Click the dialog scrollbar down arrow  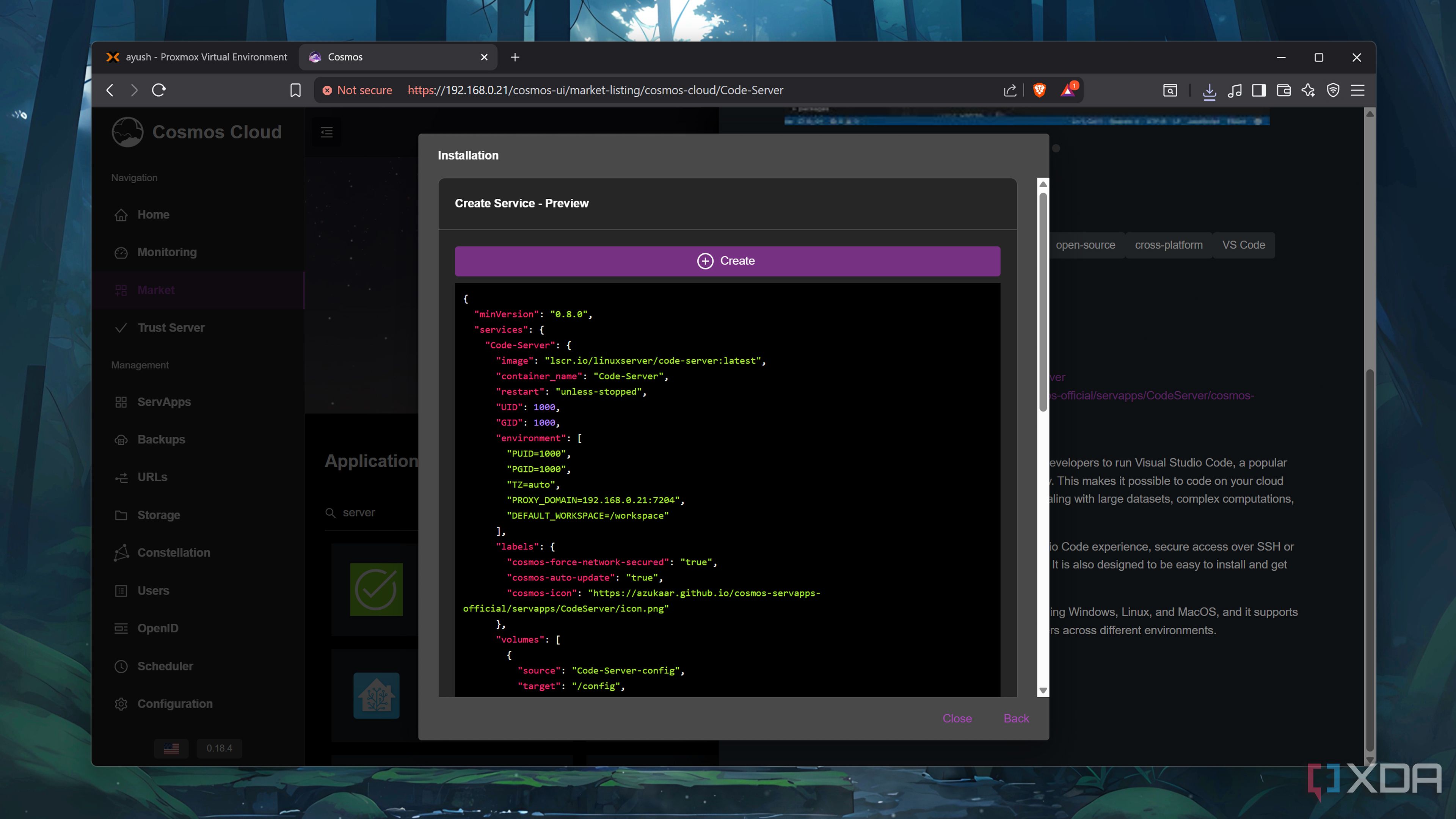pyautogui.click(x=1043, y=690)
